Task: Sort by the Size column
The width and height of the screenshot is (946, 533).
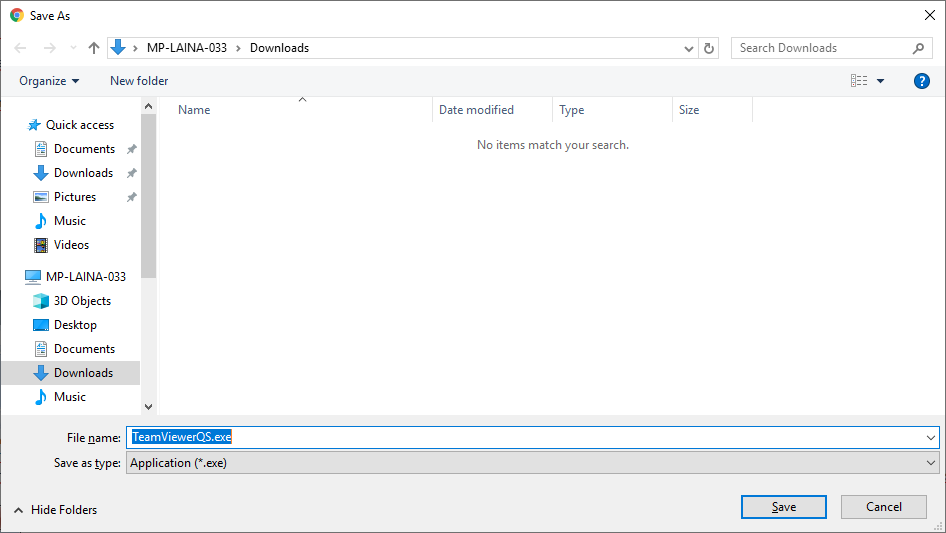Action: click(x=689, y=110)
